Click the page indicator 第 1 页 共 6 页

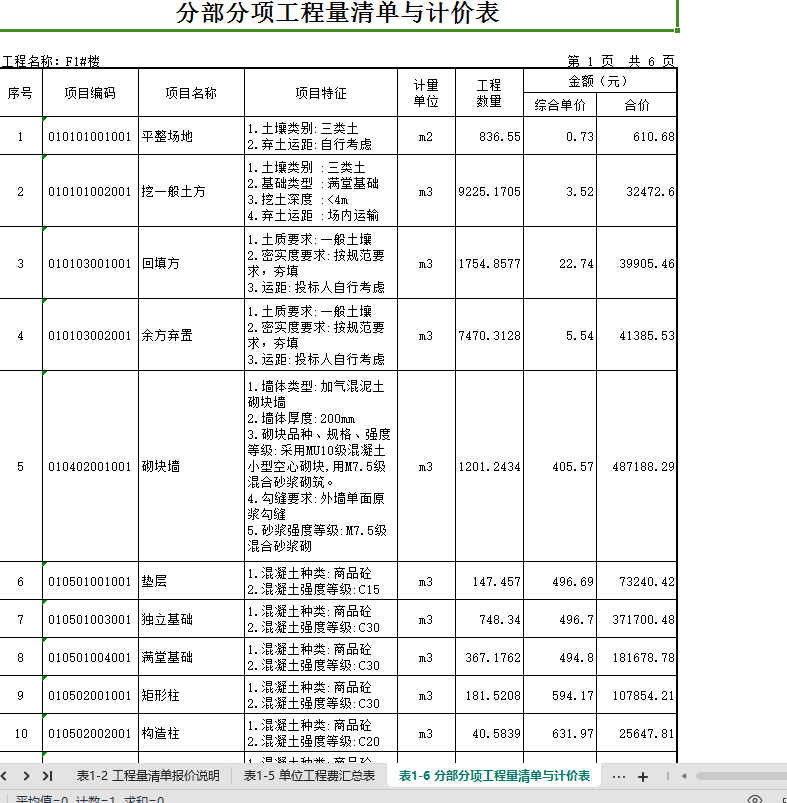coord(621,61)
